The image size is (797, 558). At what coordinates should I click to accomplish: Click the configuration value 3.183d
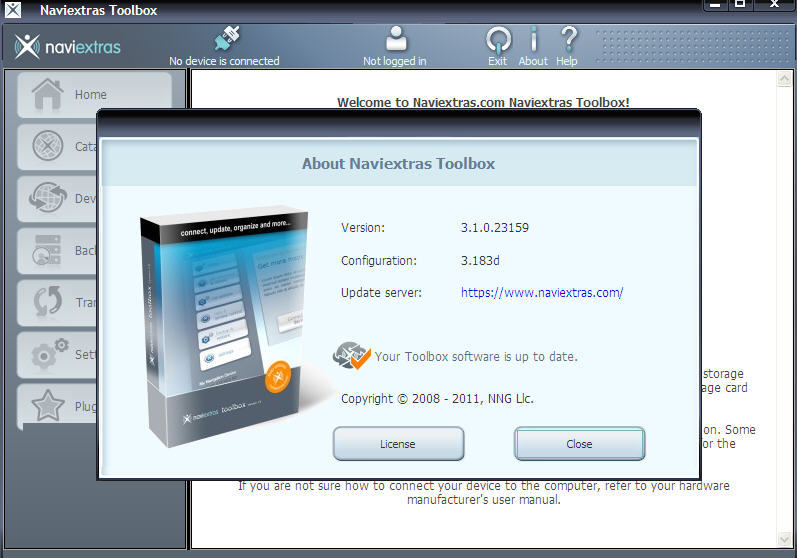coord(480,261)
